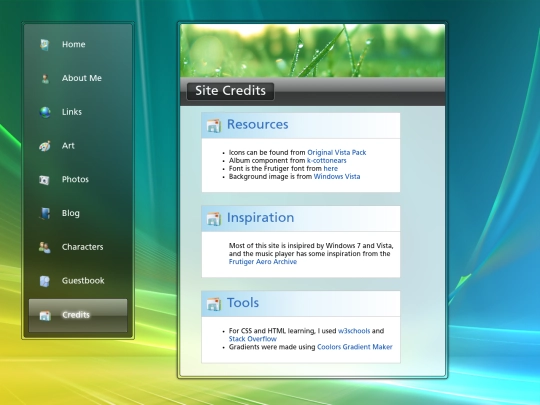Click the Credits icon in sidebar
Screen dimensions: 540x405
click(x=45, y=315)
